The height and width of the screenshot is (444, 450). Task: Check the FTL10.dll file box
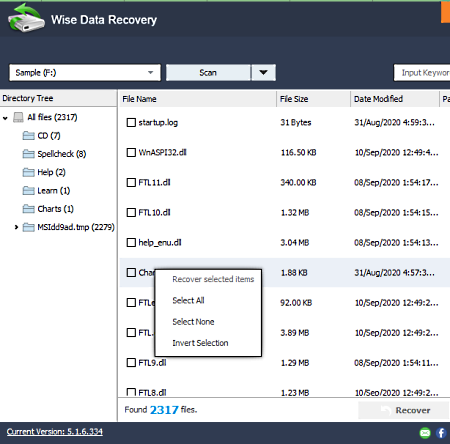coord(131,212)
